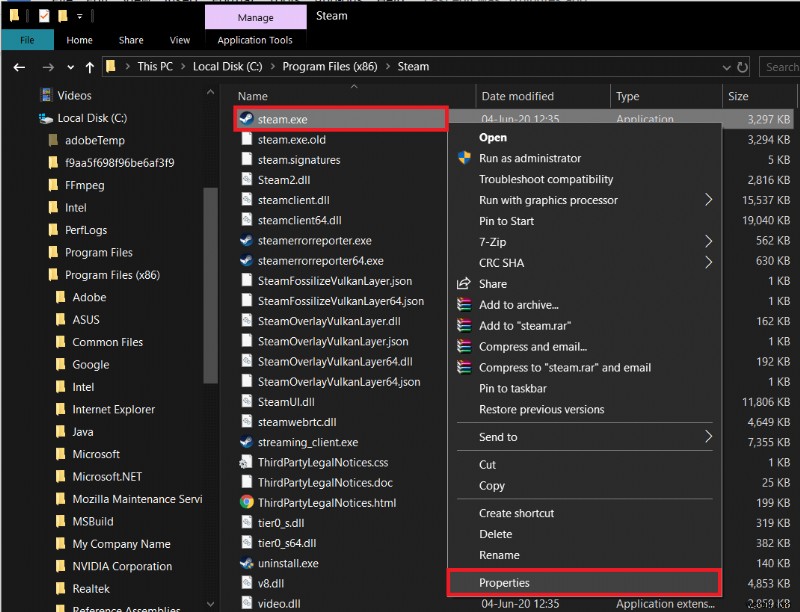
Task: Click the steam.exe Steam icon
Action: [246, 119]
